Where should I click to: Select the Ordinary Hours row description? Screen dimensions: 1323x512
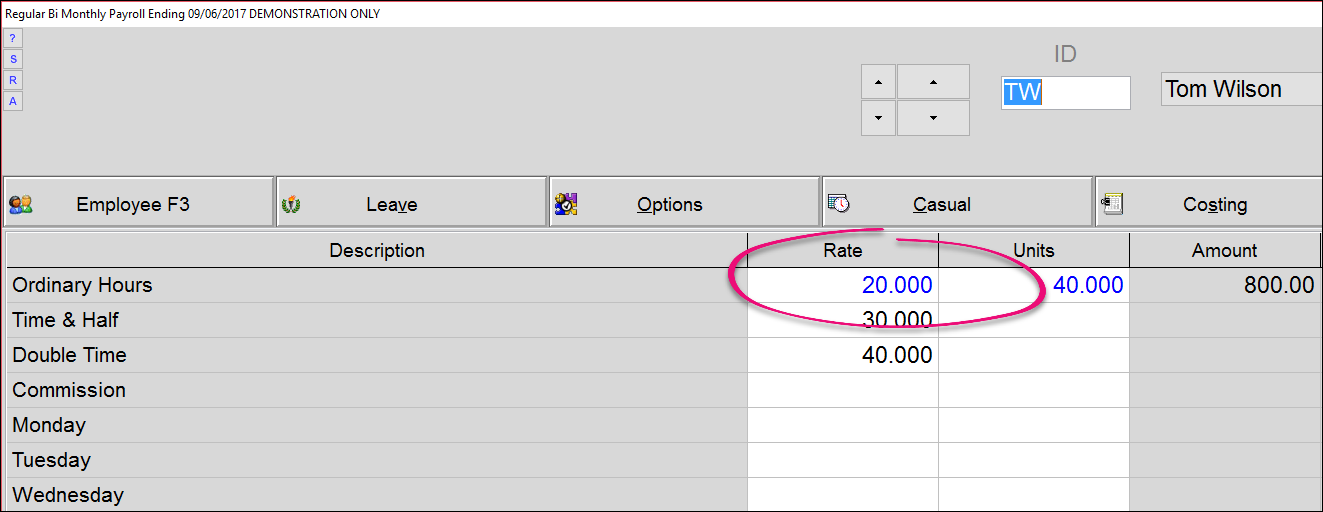[377, 285]
